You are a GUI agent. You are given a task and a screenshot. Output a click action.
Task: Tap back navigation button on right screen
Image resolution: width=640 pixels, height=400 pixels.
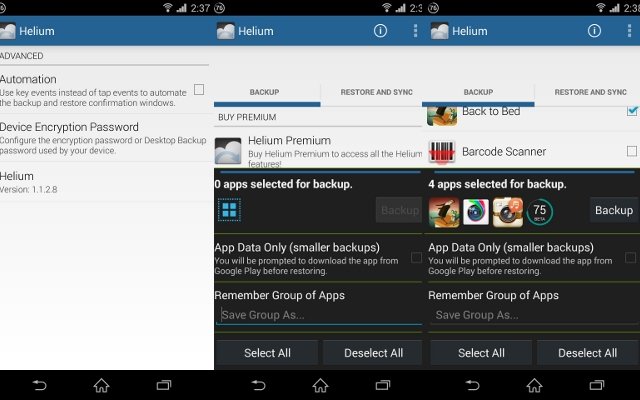(x=472, y=385)
